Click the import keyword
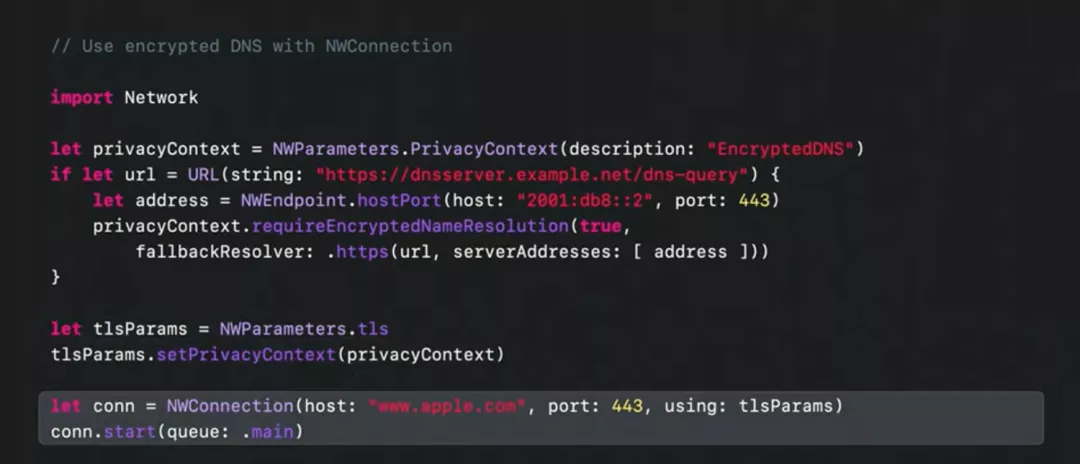Image resolution: width=1080 pixels, height=464 pixels. coord(81,98)
